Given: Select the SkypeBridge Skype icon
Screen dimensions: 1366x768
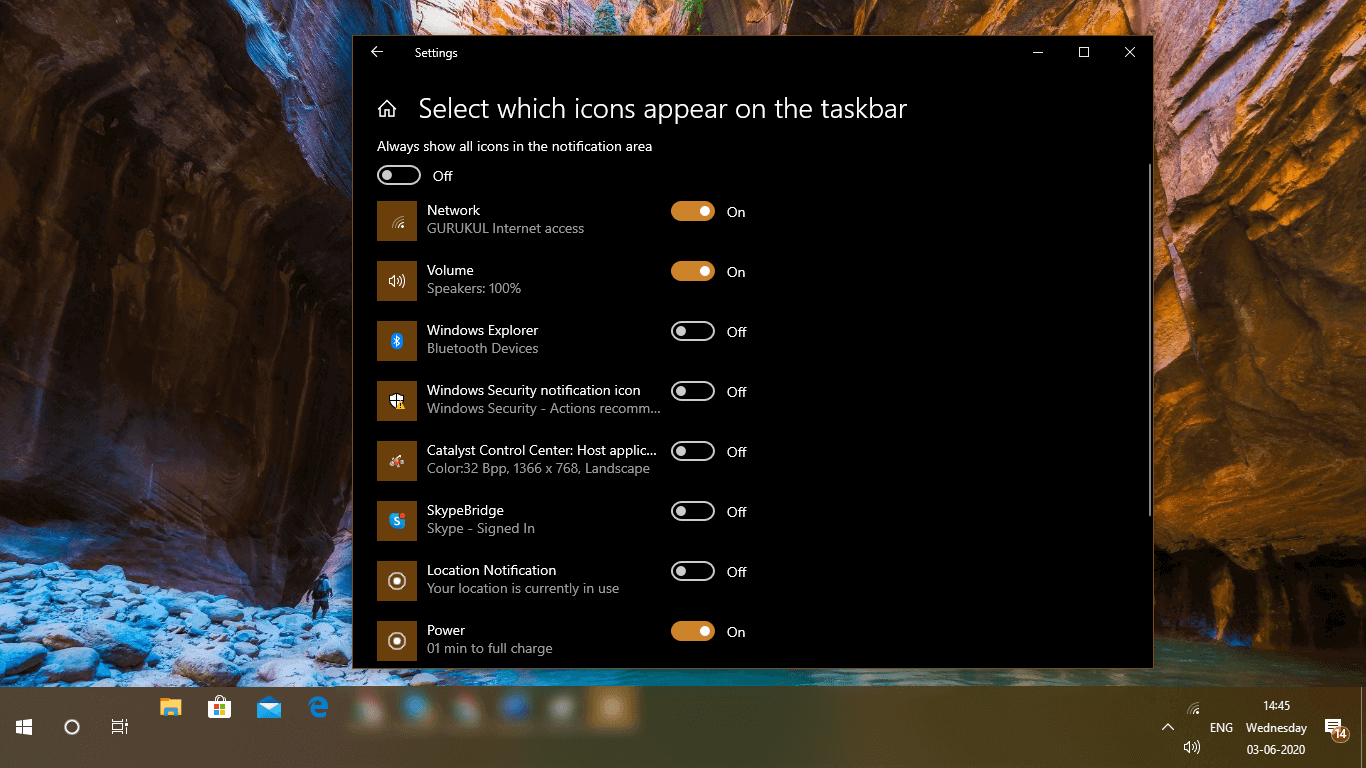Looking at the screenshot, I should click(396, 521).
